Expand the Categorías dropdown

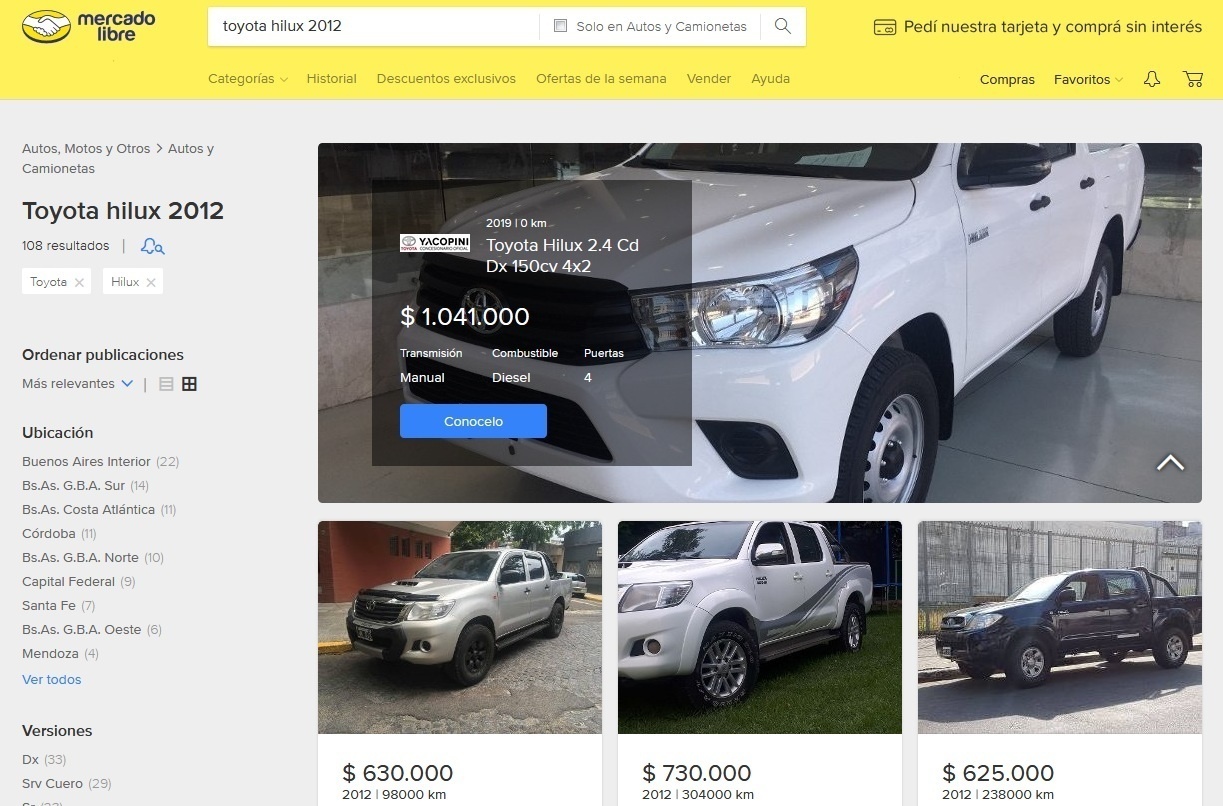pos(248,79)
